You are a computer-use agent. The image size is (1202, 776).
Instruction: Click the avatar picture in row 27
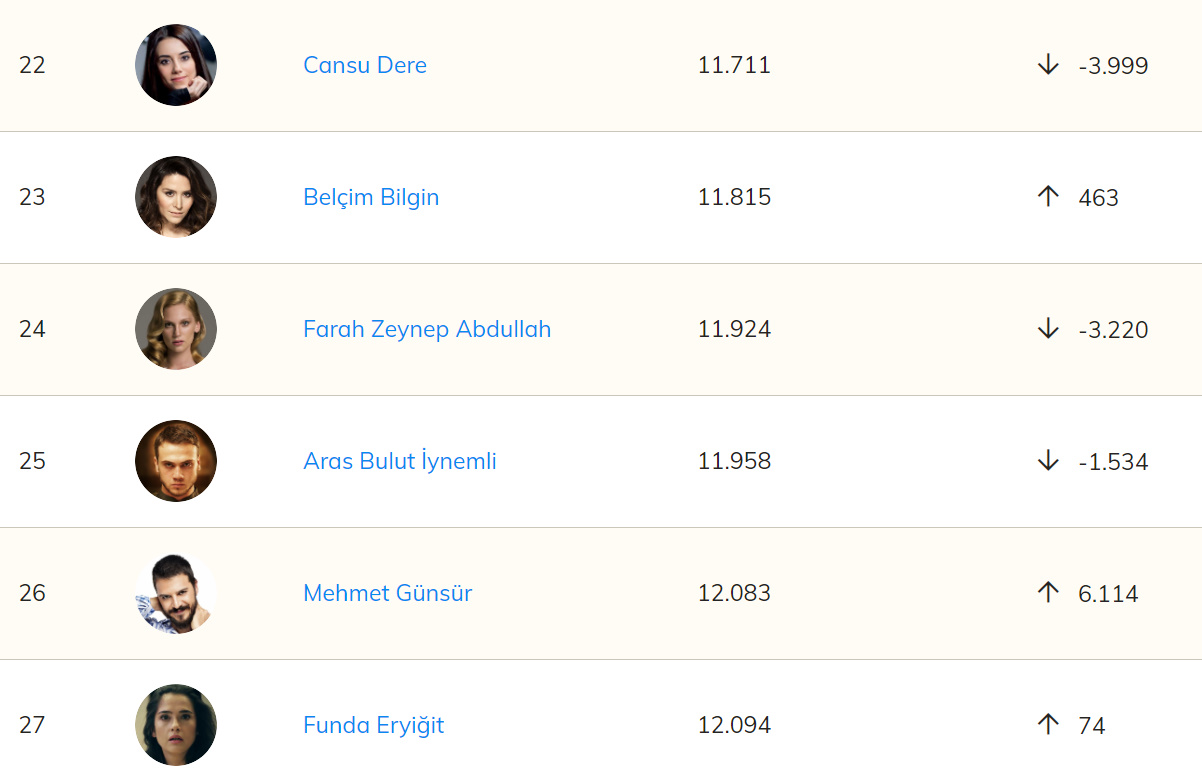point(176,725)
